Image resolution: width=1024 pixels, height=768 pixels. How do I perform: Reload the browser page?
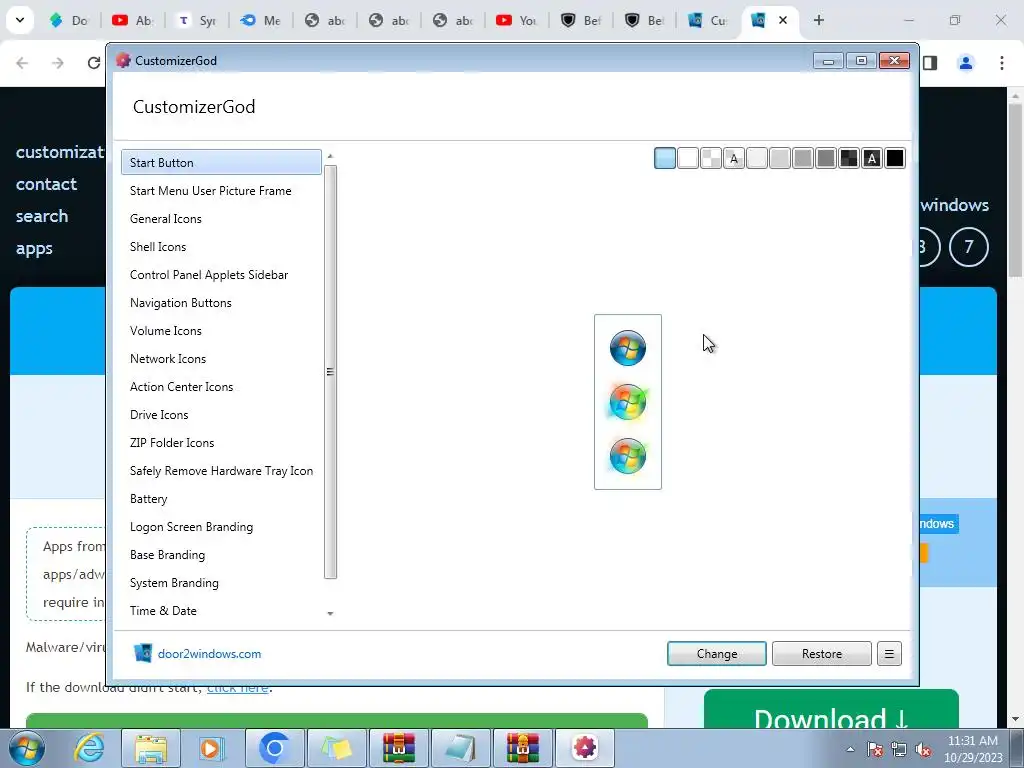tap(94, 63)
